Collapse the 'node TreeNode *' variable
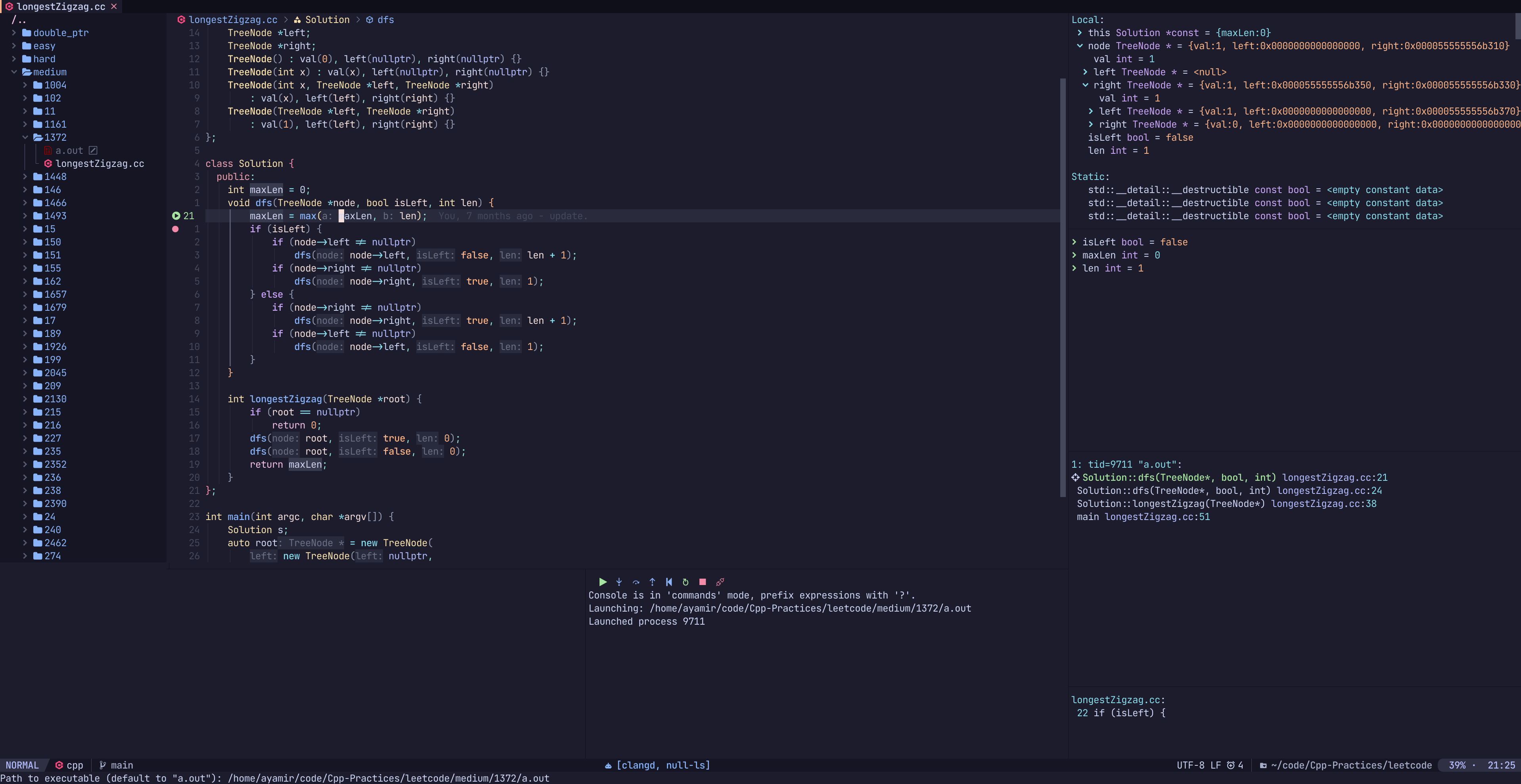This screenshot has height=784, width=1521. point(1080,46)
